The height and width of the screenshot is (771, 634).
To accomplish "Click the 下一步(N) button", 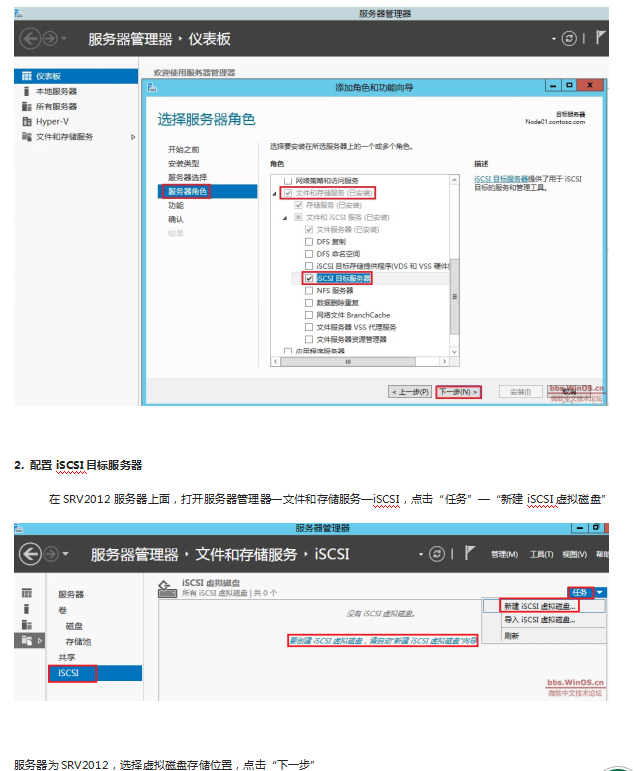I will click(459, 391).
